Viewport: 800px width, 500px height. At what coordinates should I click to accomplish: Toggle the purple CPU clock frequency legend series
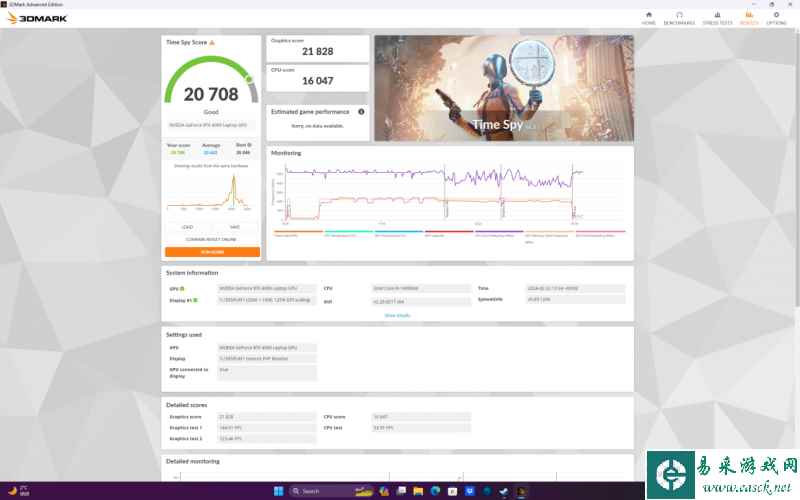coord(499,233)
